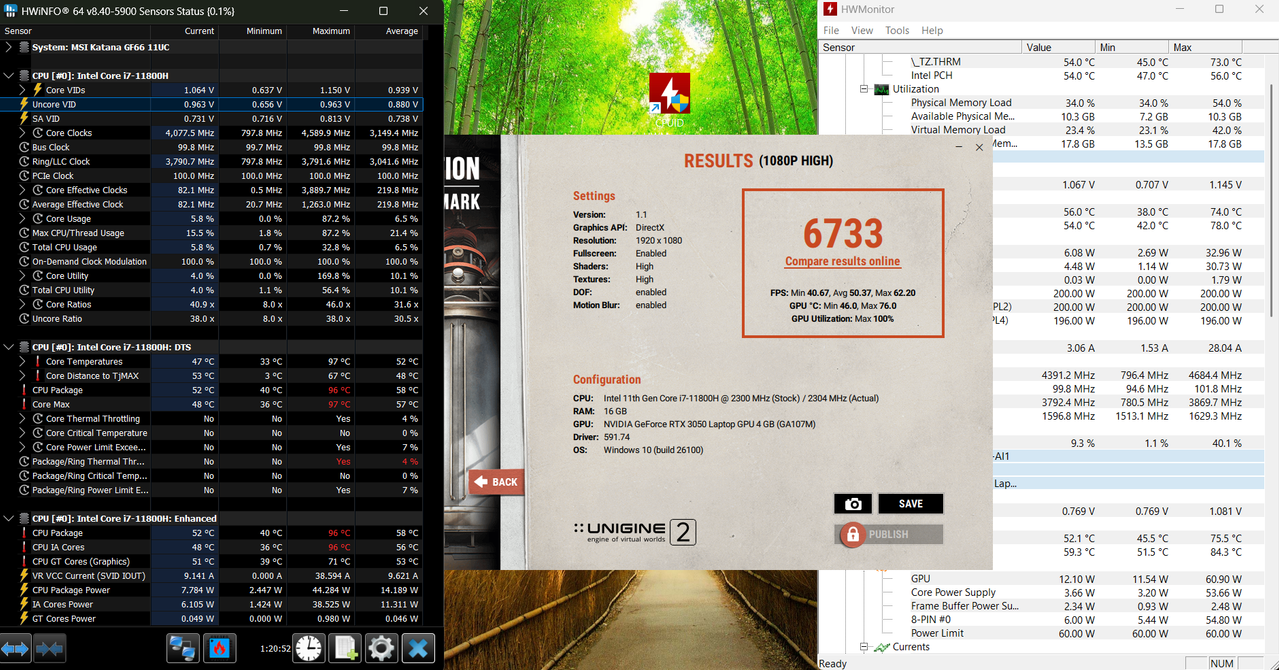
Task: Open the Compare results online link
Action: tap(842, 262)
